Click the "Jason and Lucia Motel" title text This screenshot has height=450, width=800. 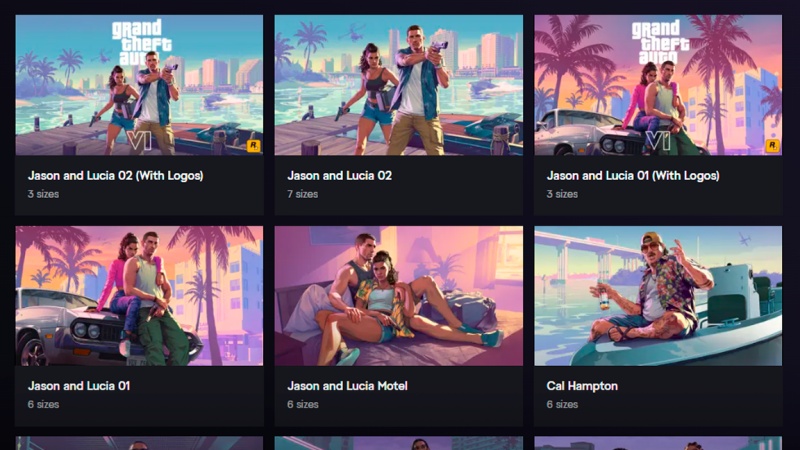(347, 386)
